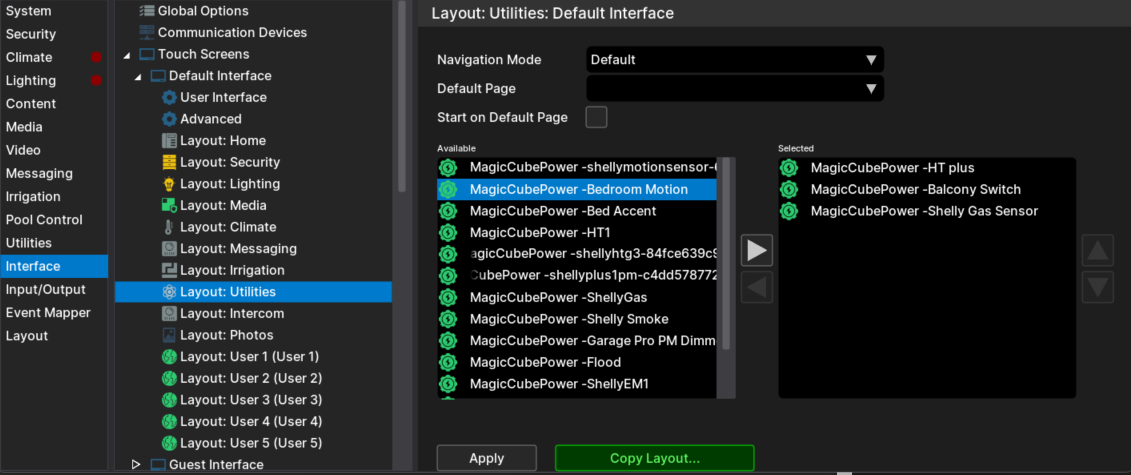The width and height of the screenshot is (1131, 475).
Task: Click the Guest Interface screen icon
Action: pos(157,465)
